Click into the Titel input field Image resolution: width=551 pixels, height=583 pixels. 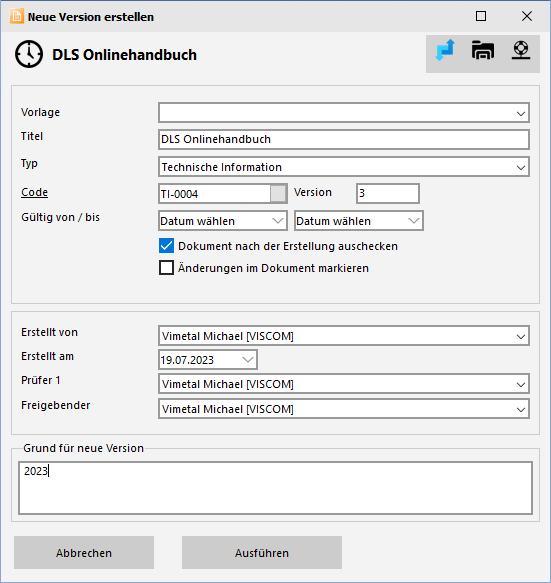pos(344,139)
